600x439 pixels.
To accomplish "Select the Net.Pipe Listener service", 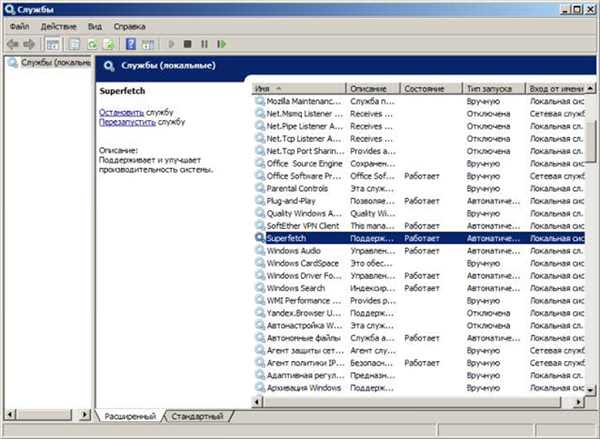I will [418, 126].
